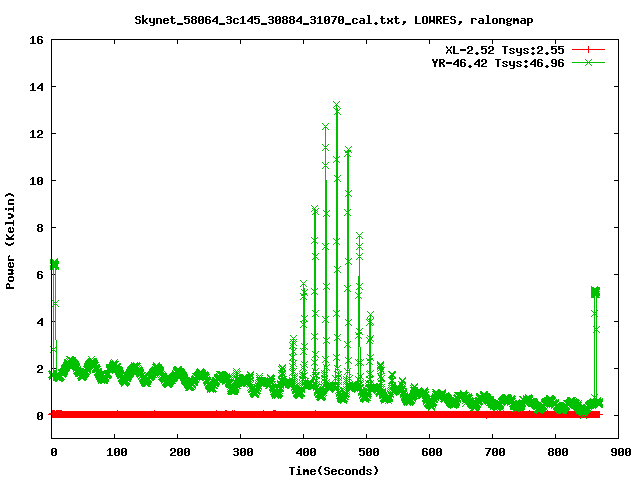Click y-axis tick label 16
Image resolution: width=640 pixels, height=480 pixels.
click(x=36, y=40)
